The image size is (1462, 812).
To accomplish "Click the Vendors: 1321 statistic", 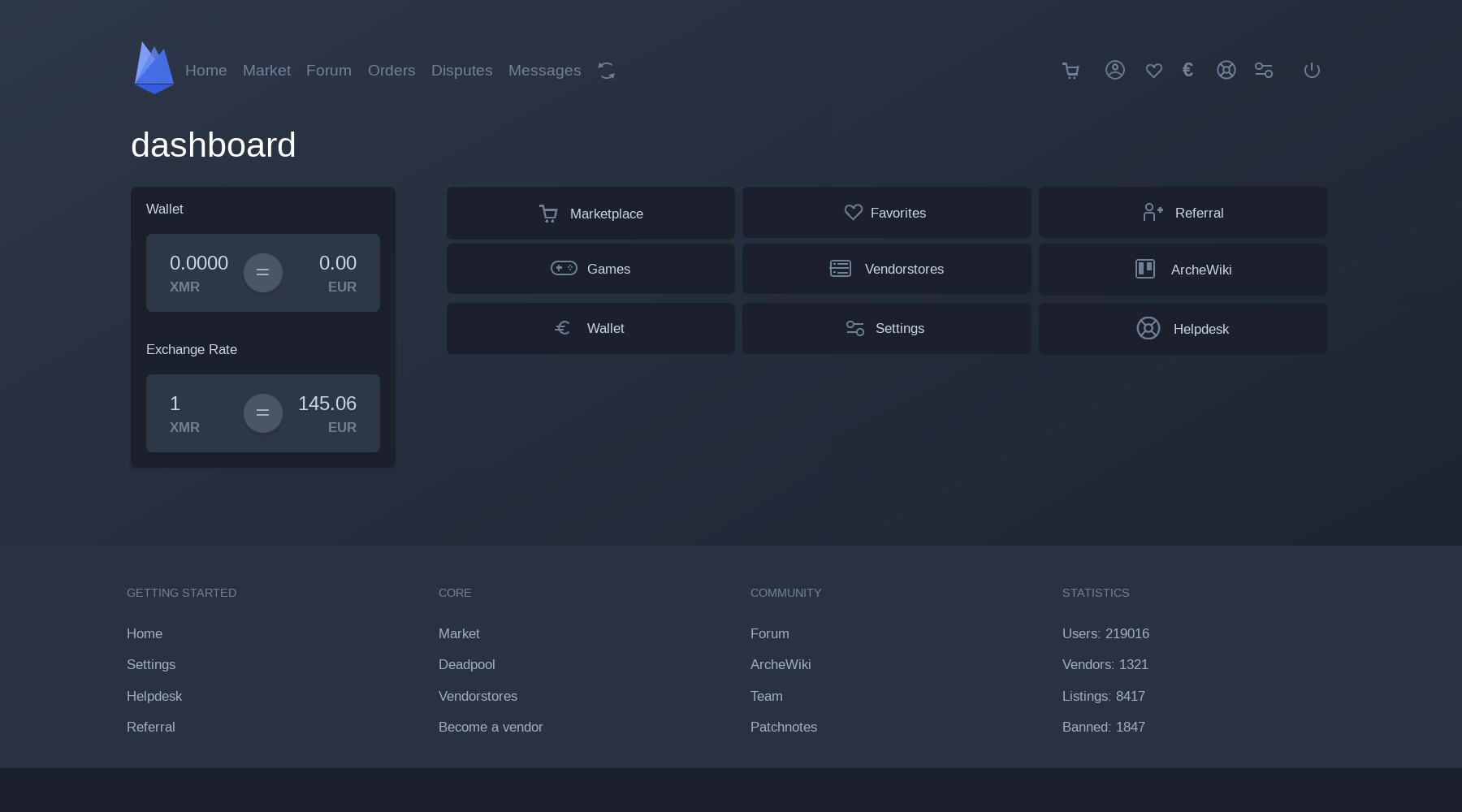I will coord(1105,664).
